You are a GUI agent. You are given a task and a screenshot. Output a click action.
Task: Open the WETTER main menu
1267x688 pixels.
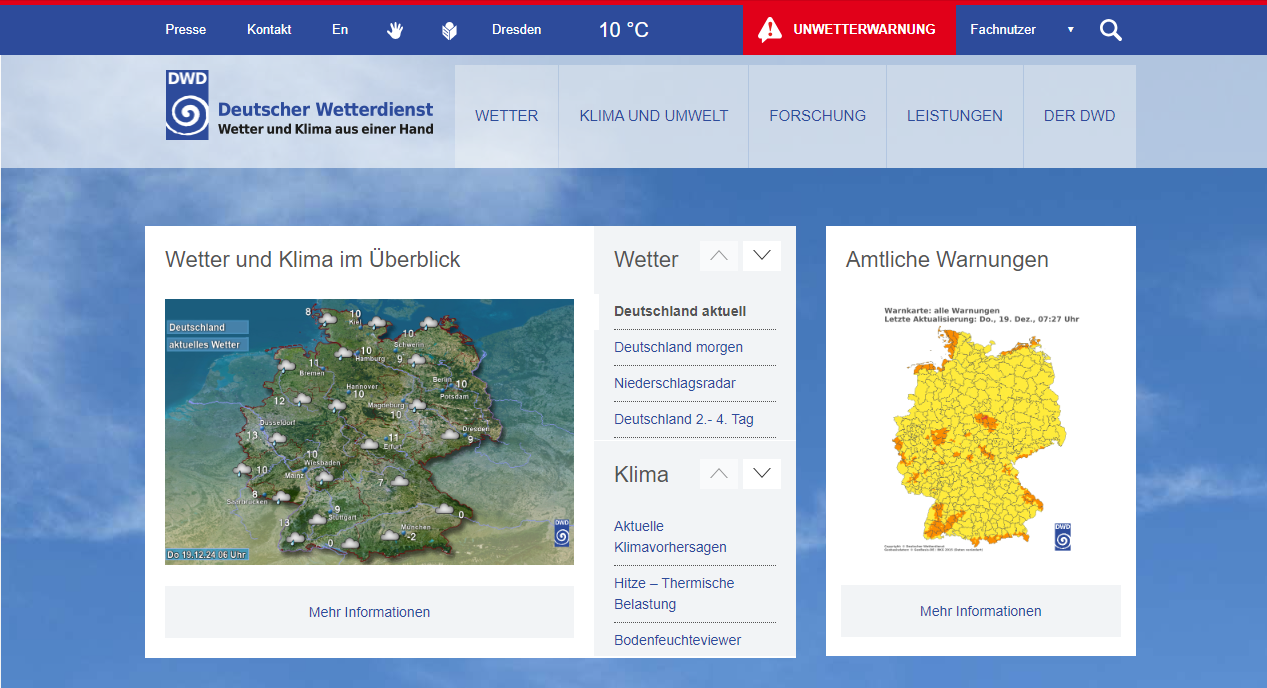point(506,116)
